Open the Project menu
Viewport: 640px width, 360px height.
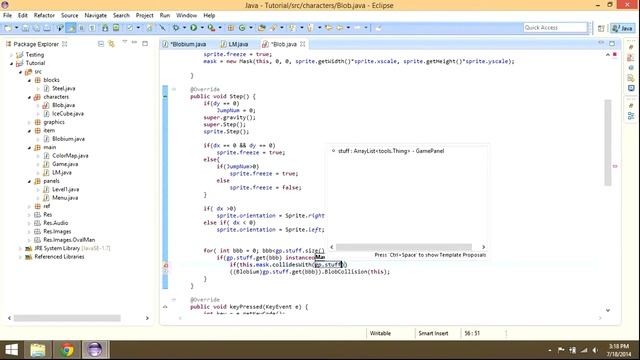coord(144,16)
